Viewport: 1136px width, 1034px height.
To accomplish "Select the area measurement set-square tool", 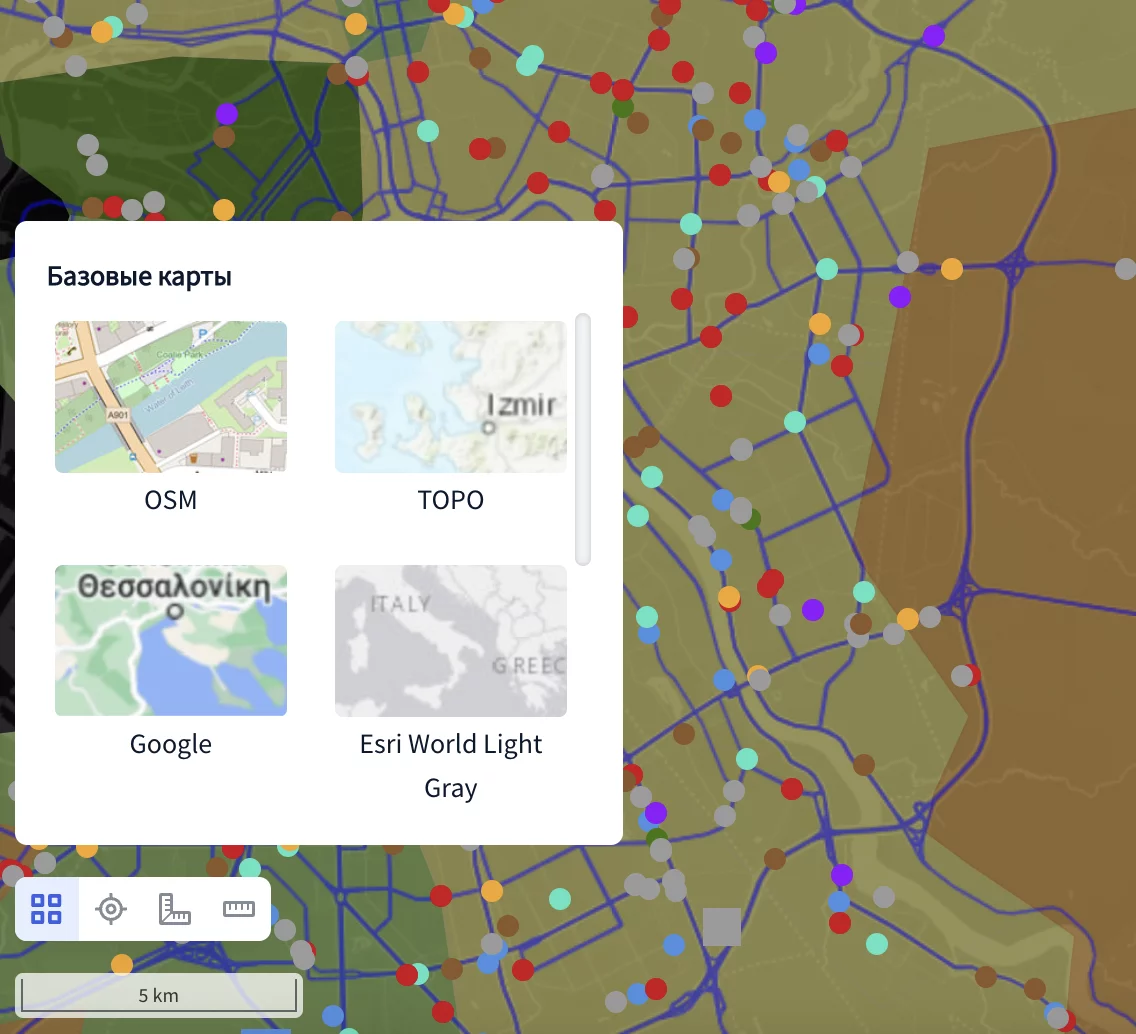I will [175, 909].
